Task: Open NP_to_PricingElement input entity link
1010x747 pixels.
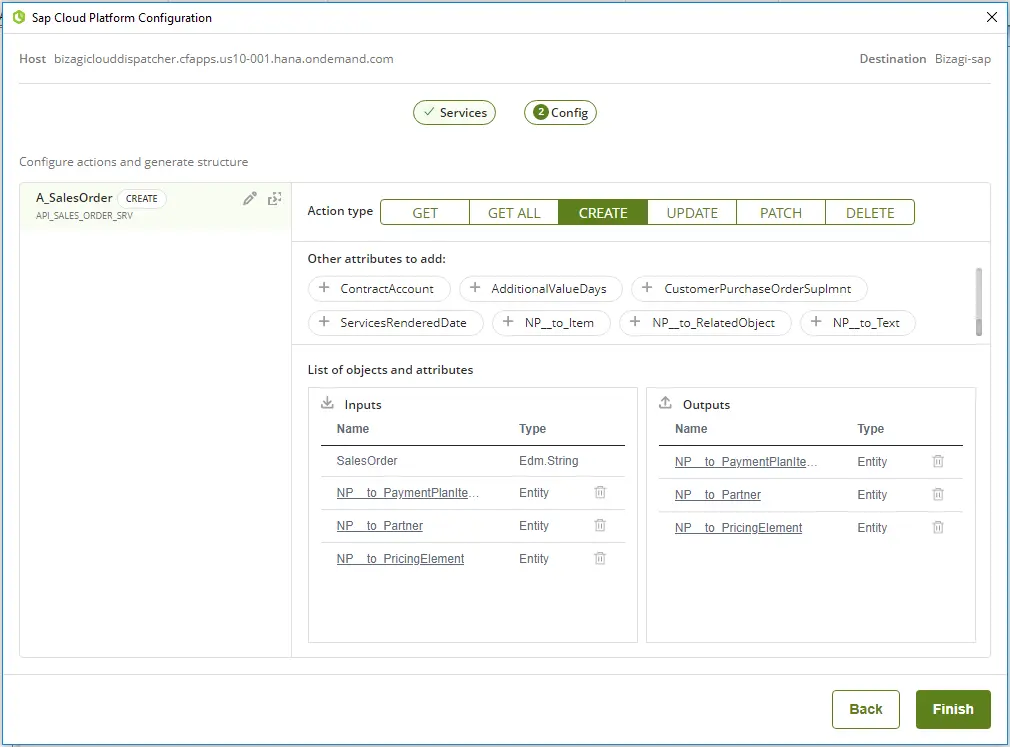Action: pos(400,558)
